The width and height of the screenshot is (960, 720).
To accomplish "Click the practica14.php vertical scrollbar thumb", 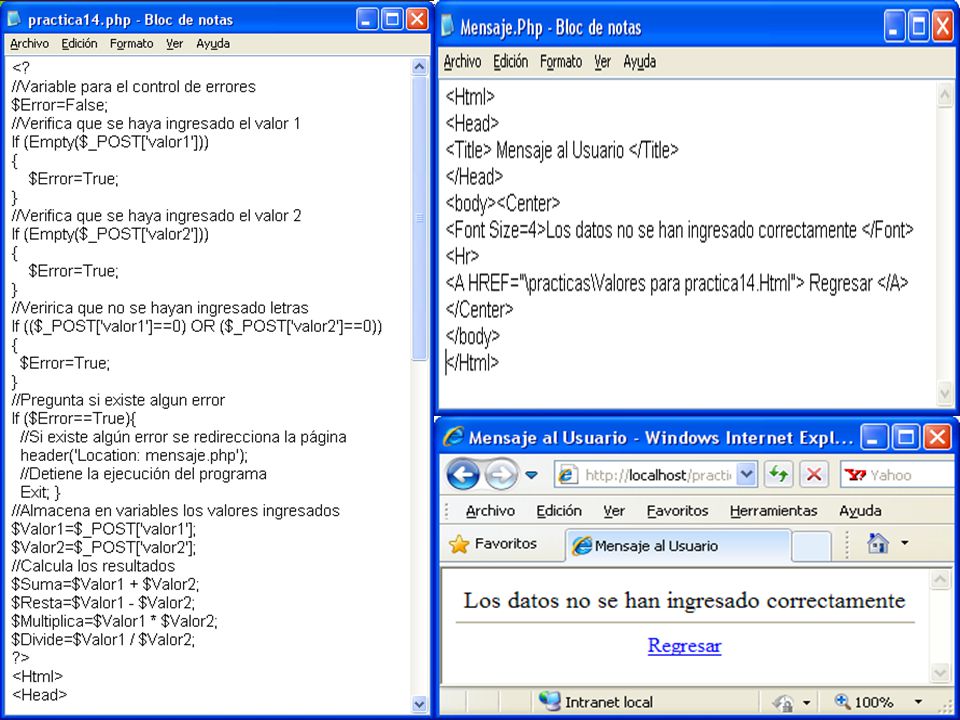I will coord(419,218).
